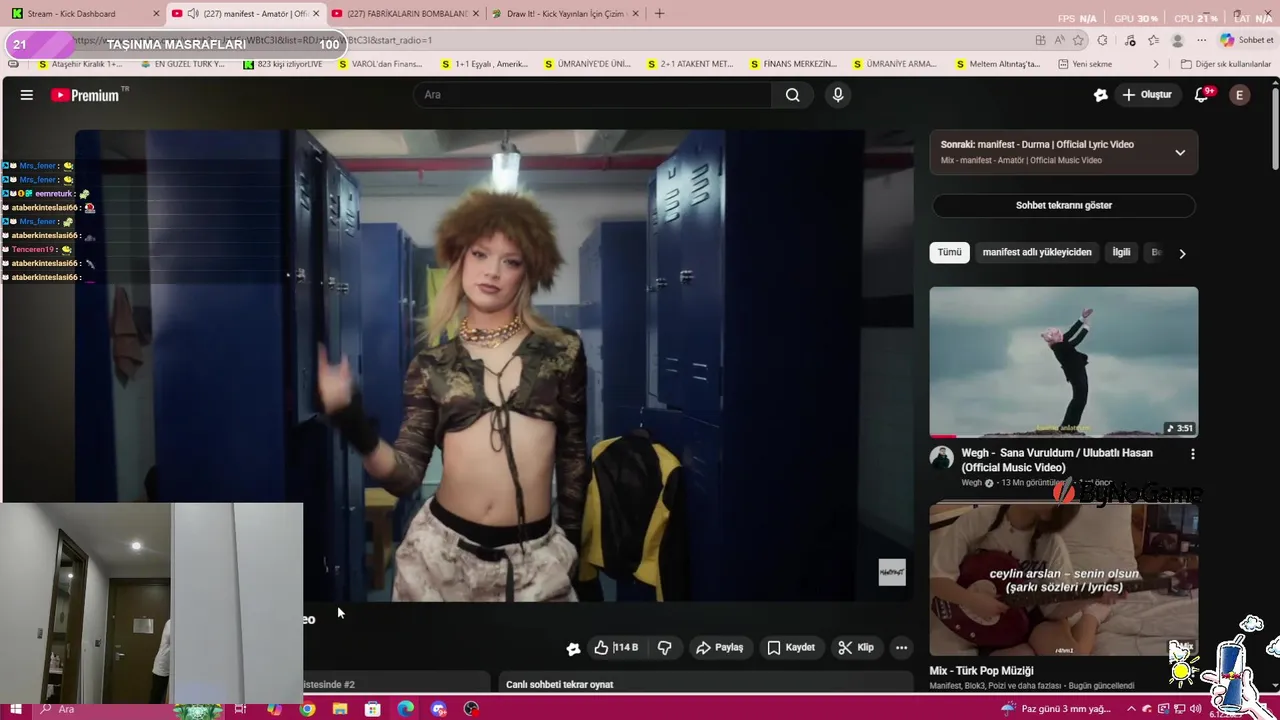Click Canlı sohbeti tekrar oynat card
1280x720 pixels.
coord(706,684)
